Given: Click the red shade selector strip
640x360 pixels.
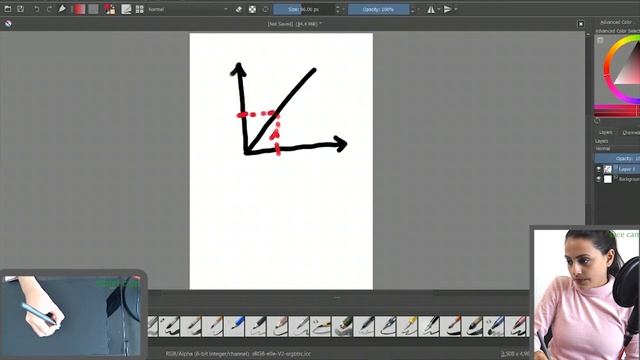Looking at the screenshot, I should tap(617, 110).
